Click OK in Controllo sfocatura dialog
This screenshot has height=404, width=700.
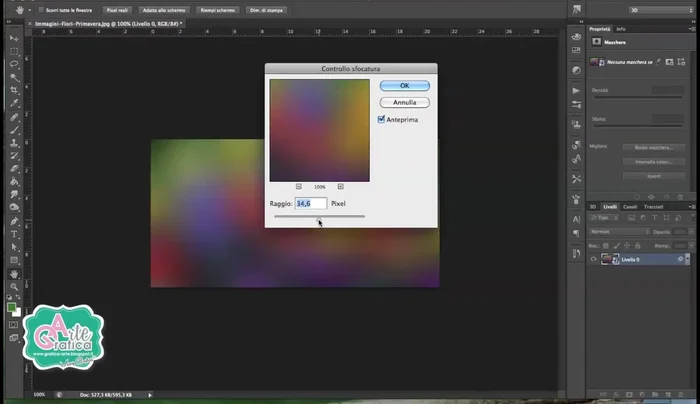click(x=404, y=86)
